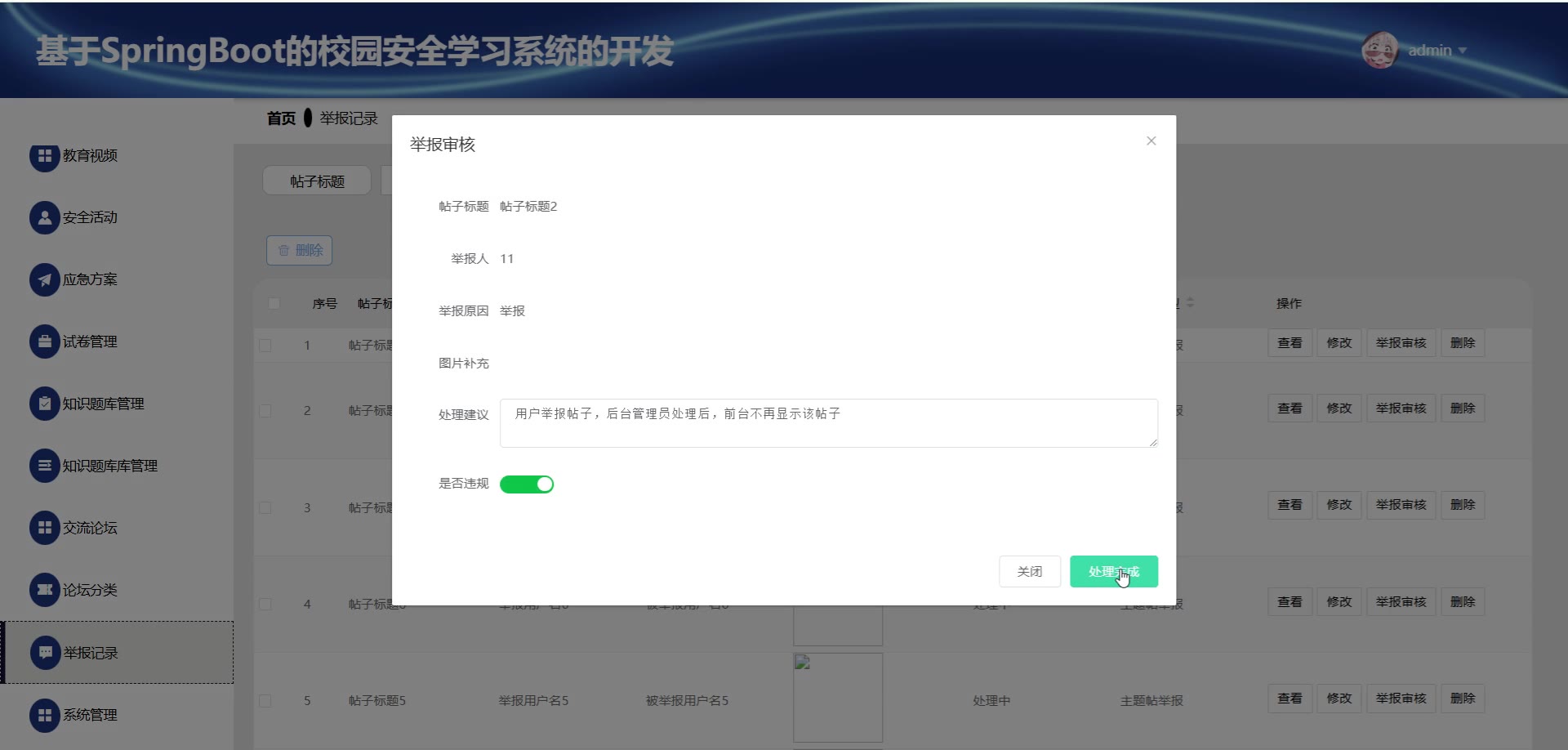Click the admin avatar picture
The image size is (1568, 750).
click(x=1380, y=51)
